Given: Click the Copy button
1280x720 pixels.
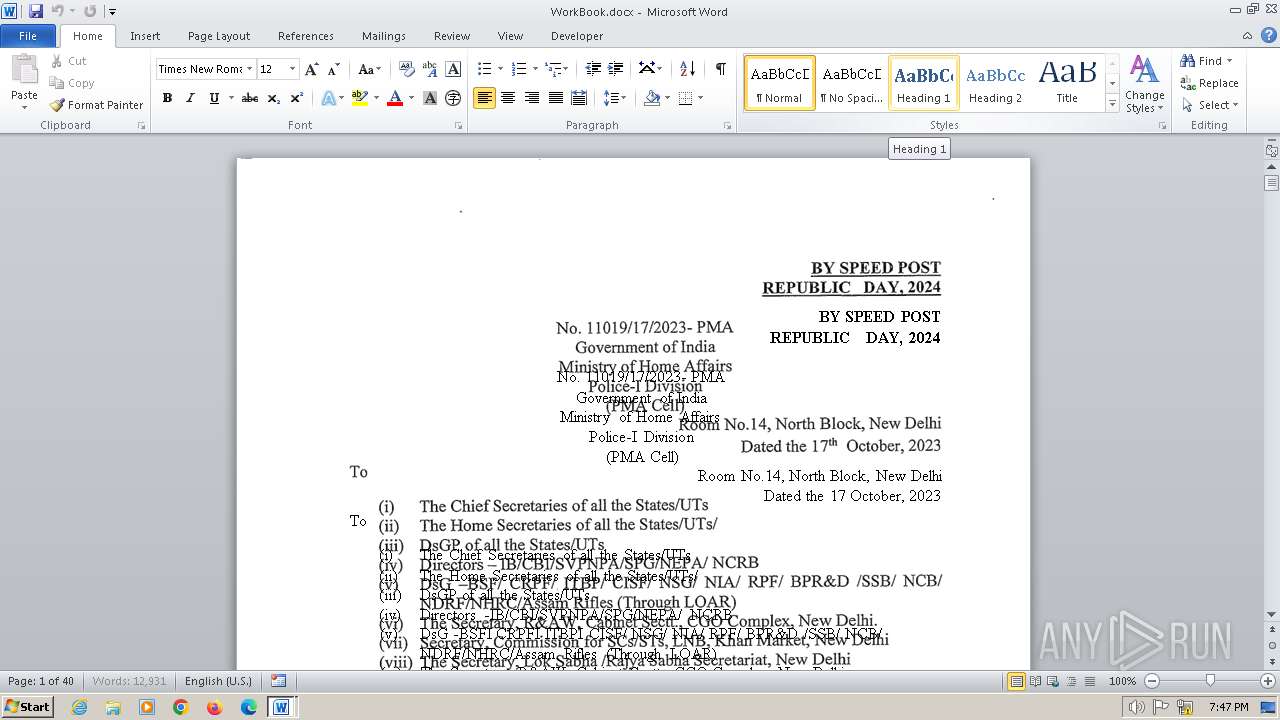Looking at the screenshot, I should [72, 83].
